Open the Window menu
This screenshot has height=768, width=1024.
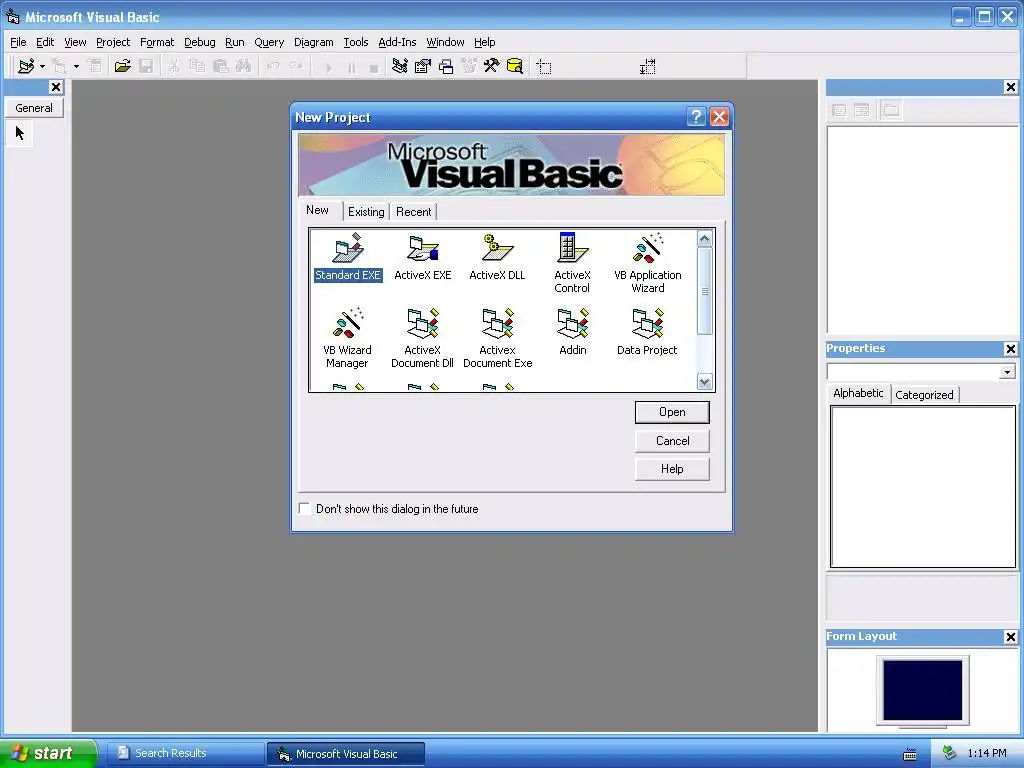tap(445, 42)
